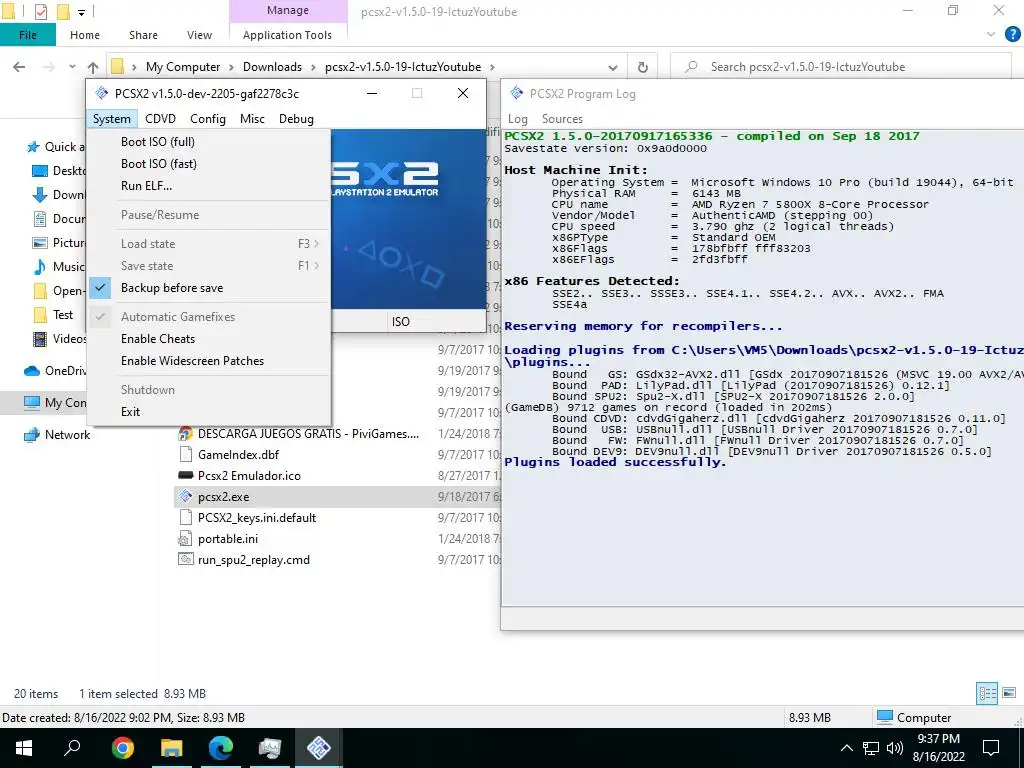The width and height of the screenshot is (1024, 768).
Task: Click the Windows Start button
Action: (24, 748)
